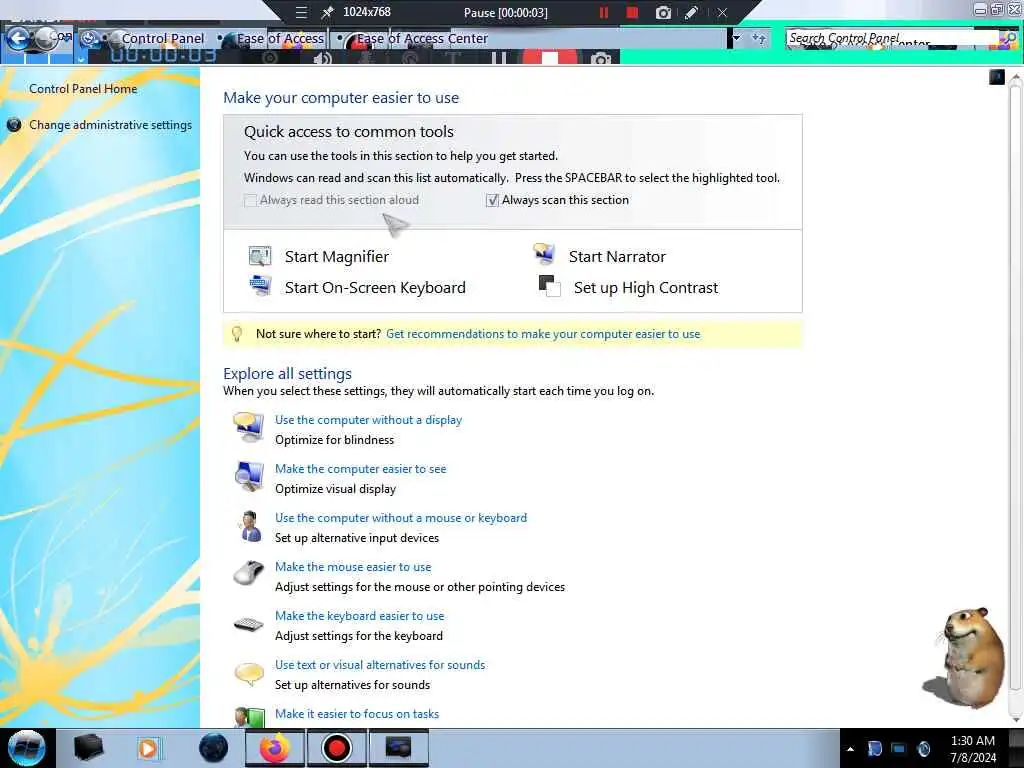Viewport: 1024px width, 768px height.
Task: Click the 'Make the computer easier to see' icon
Action: 249,477
